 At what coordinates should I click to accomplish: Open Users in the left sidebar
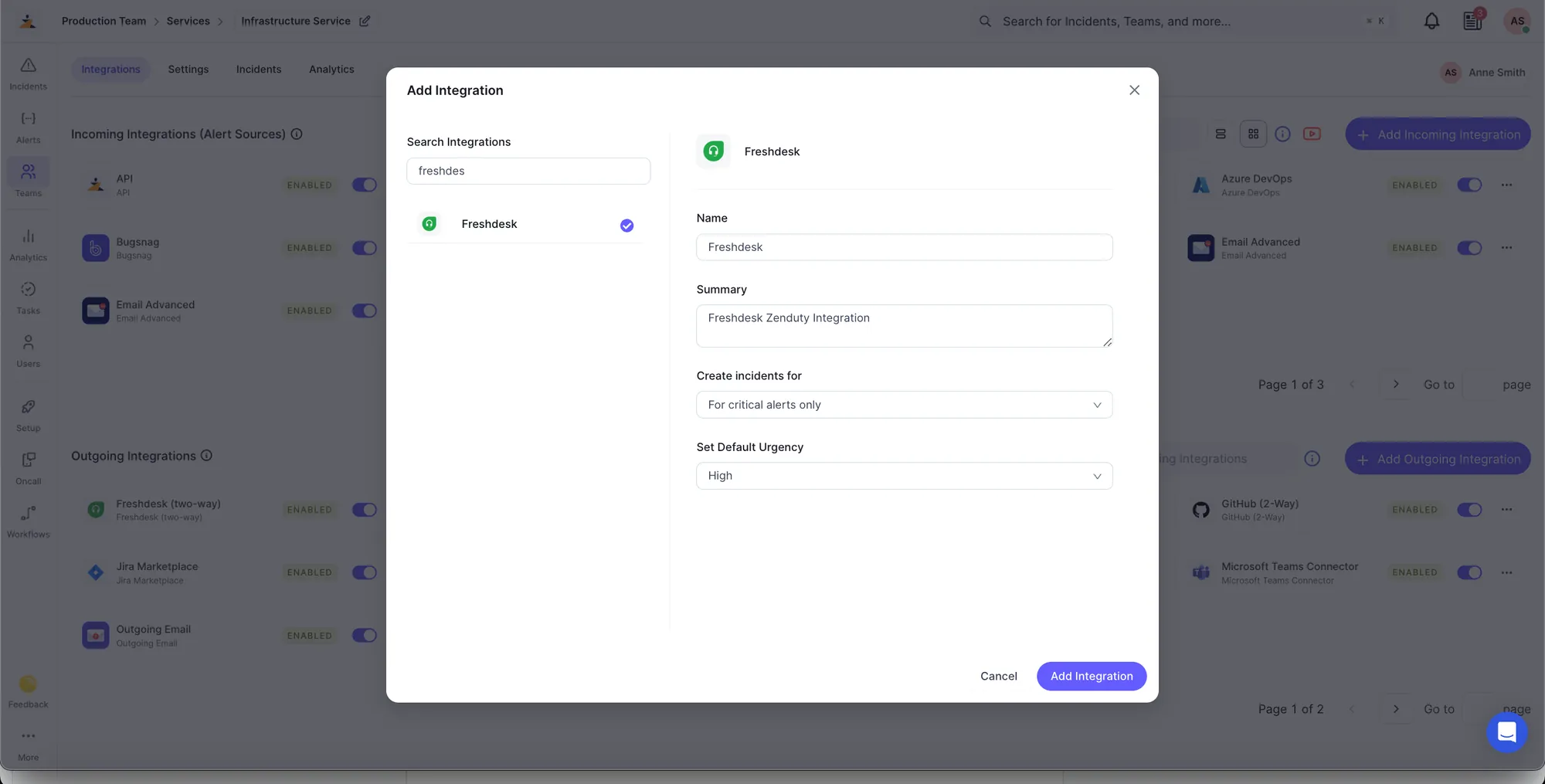28,351
